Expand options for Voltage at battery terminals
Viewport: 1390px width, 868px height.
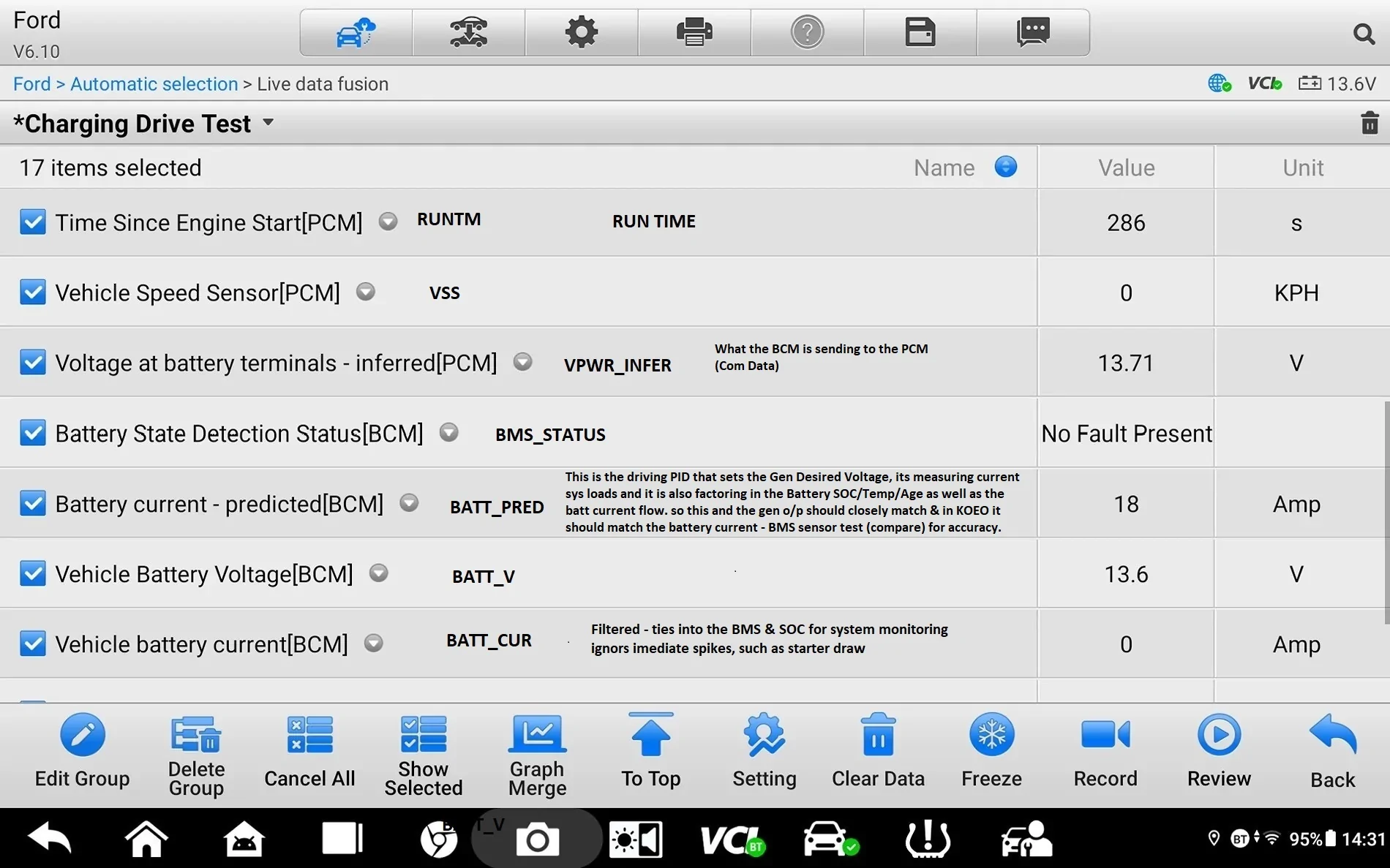(x=522, y=362)
